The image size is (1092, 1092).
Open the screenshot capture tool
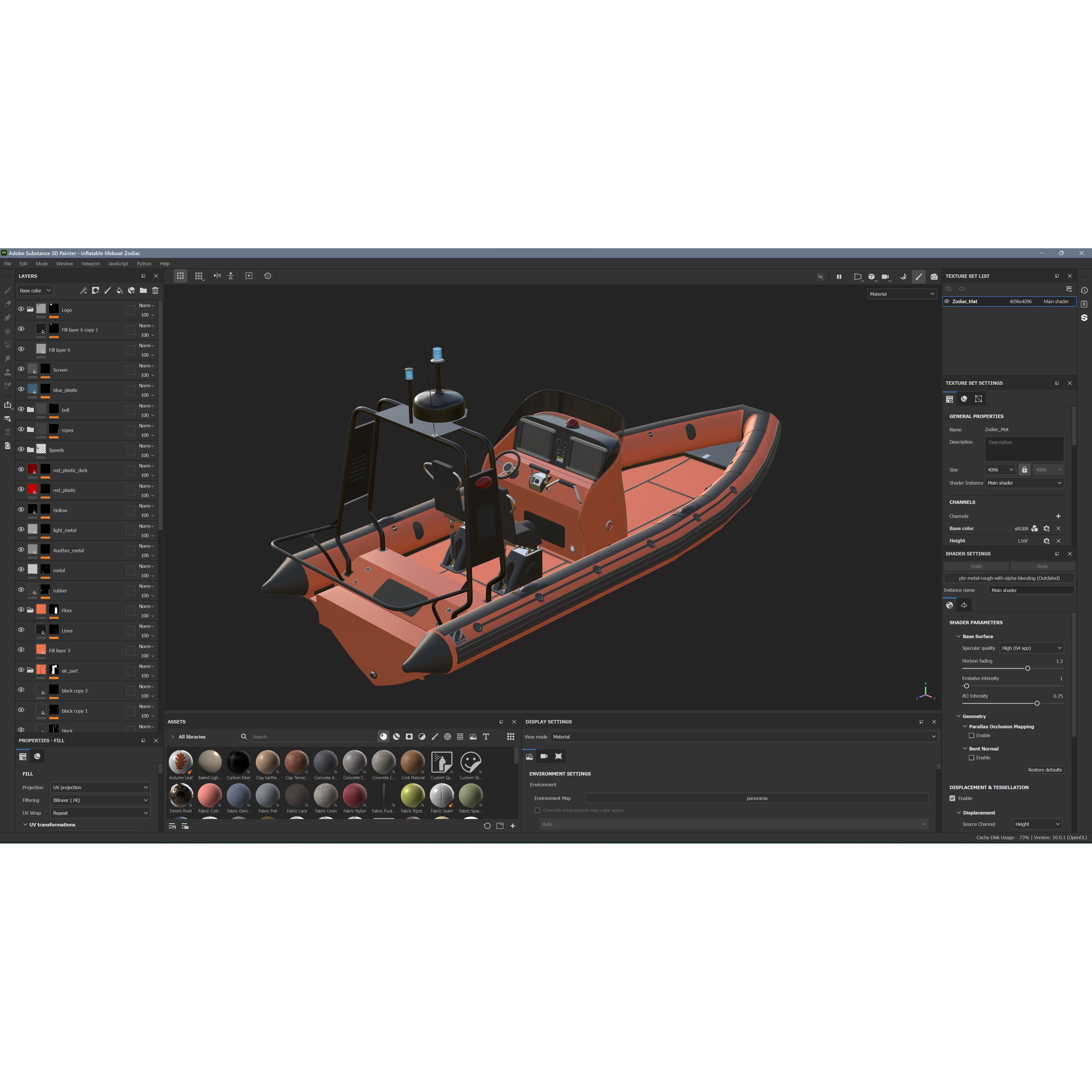(935, 277)
